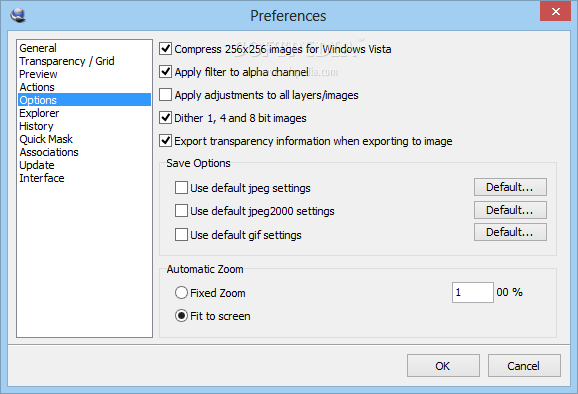Select the Fixed Zoom radio button

click(181, 293)
